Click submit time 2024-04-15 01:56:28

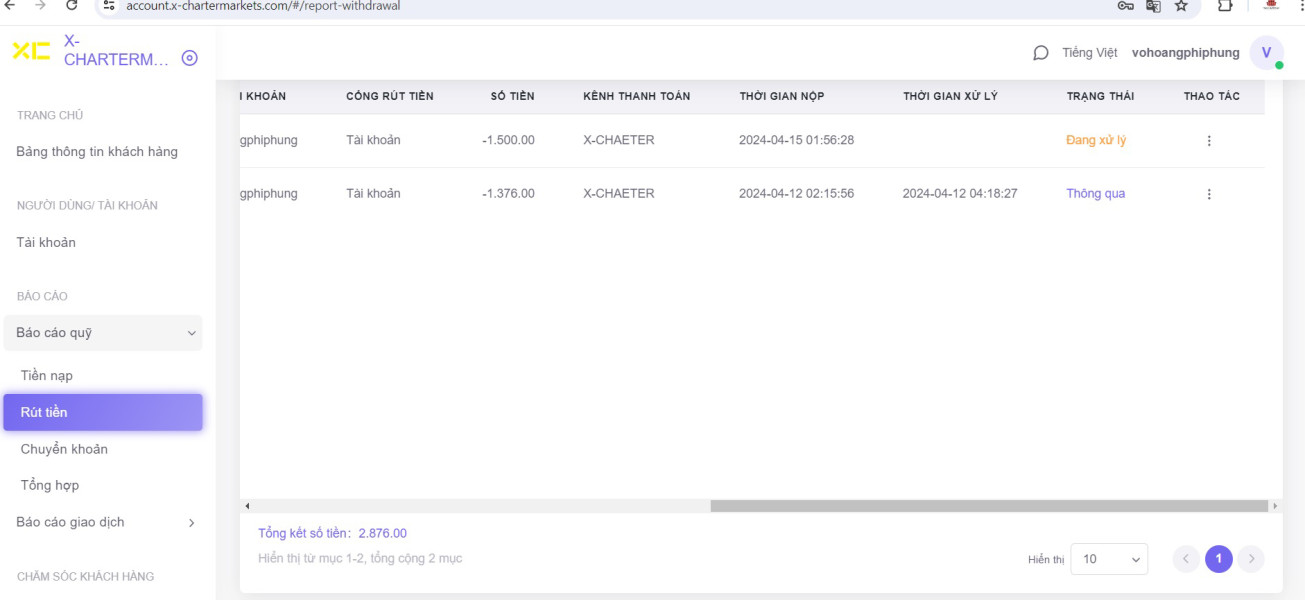point(797,140)
